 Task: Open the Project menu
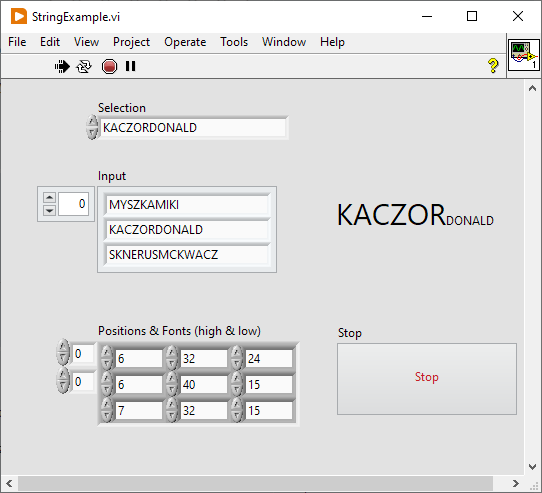tap(131, 42)
